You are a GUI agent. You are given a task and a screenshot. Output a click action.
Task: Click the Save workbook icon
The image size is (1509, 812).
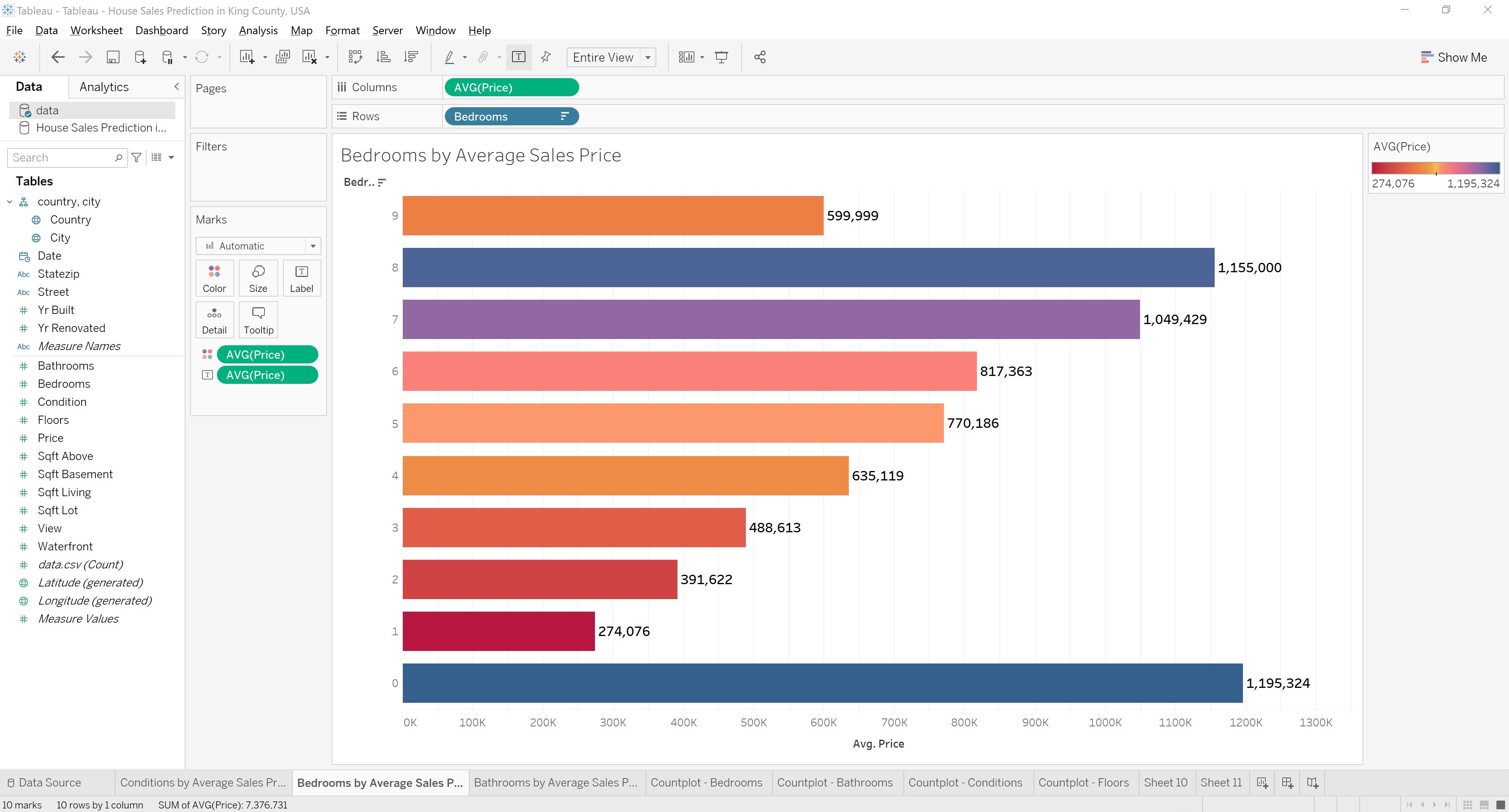click(x=112, y=57)
